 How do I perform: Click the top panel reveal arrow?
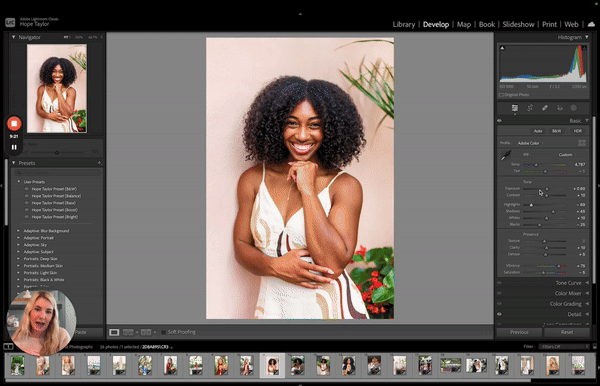300,14
